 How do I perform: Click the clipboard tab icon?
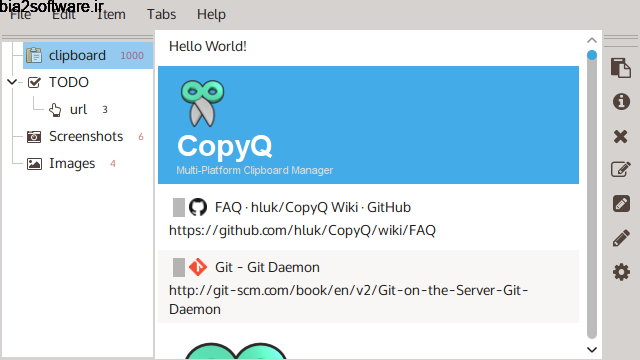coord(34,55)
